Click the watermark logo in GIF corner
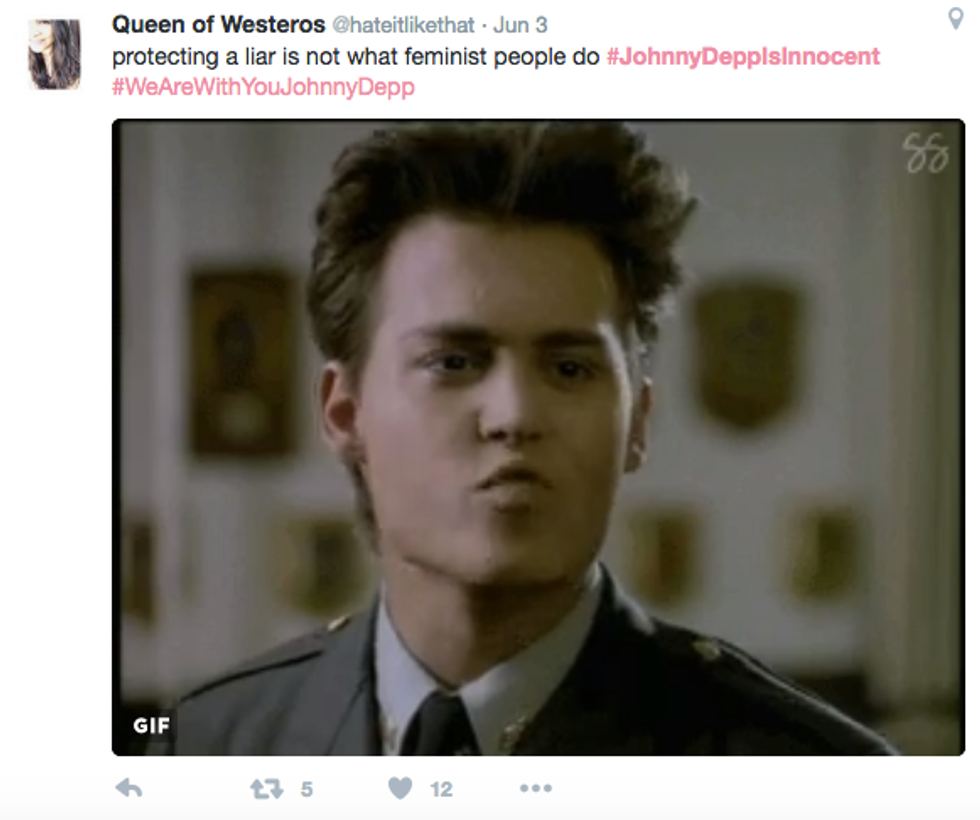This screenshot has height=820, width=980. point(926,153)
